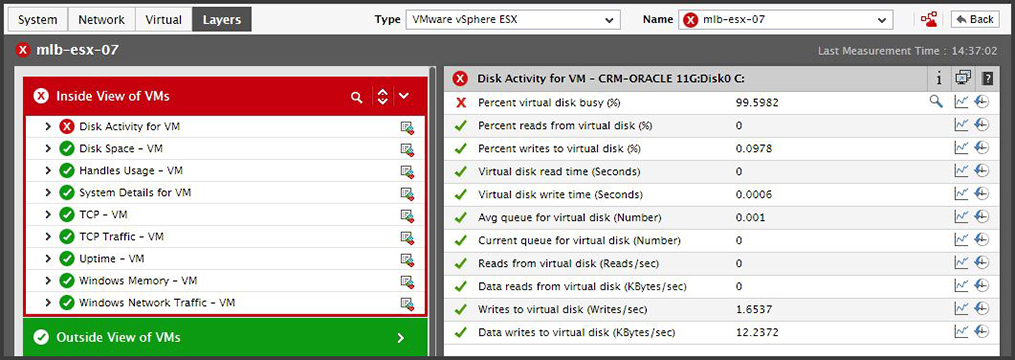The width and height of the screenshot is (1015, 360).
Task: Switch to the System tab
Action: (x=38, y=19)
